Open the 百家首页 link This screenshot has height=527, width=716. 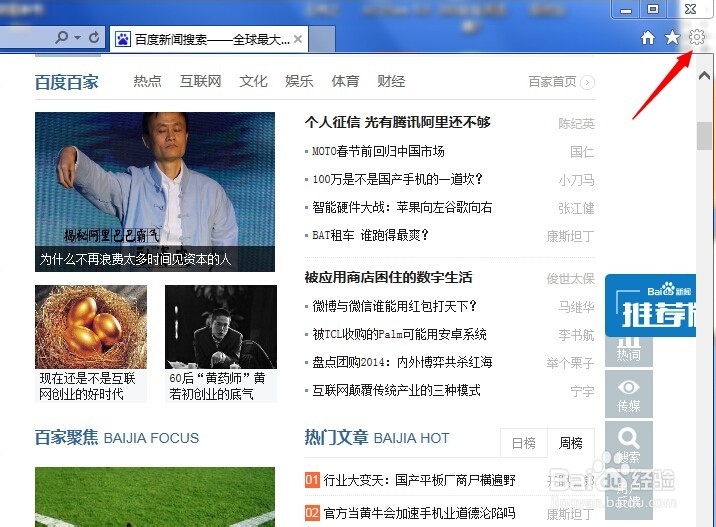552,82
